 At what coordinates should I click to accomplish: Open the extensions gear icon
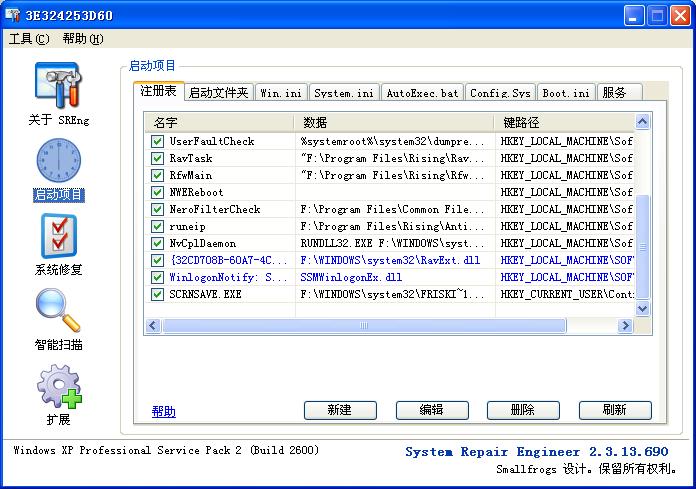[59, 386]
